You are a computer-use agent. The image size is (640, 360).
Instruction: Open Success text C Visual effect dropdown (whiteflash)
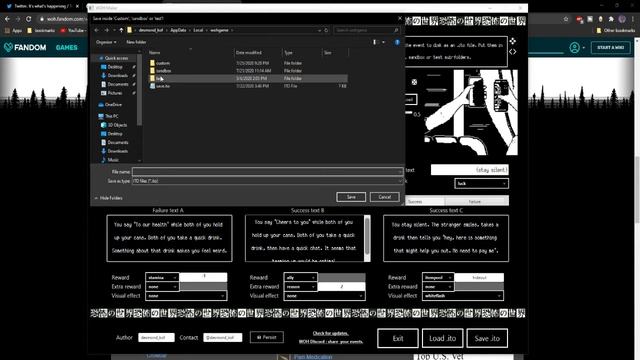[462, 296]
